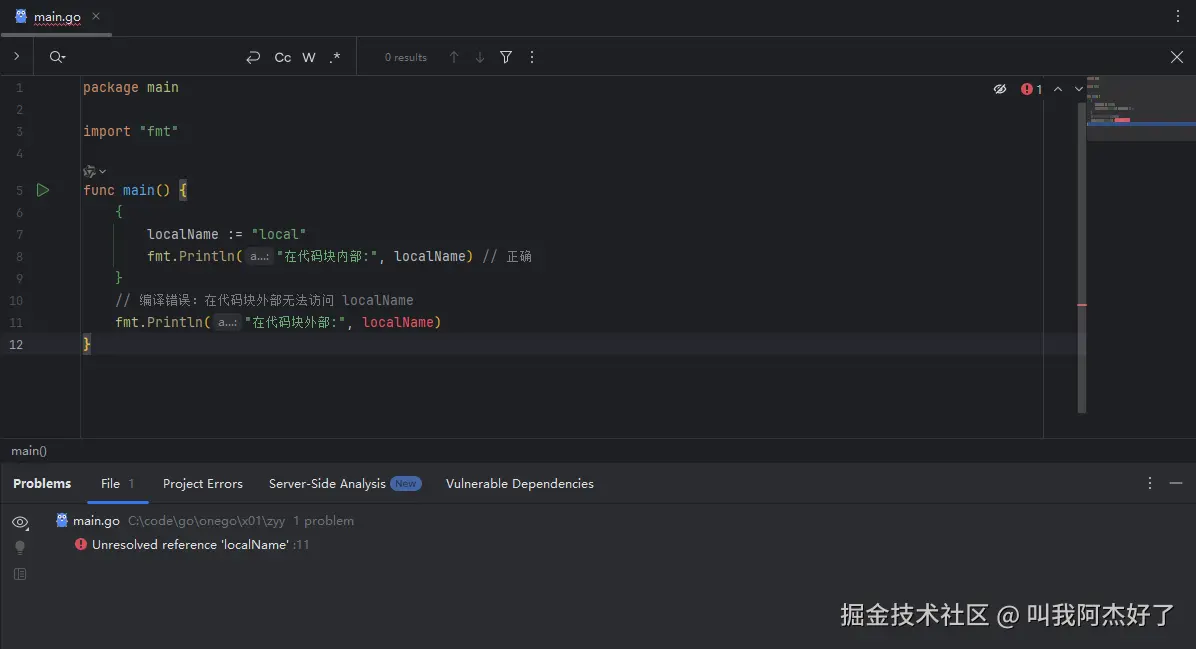Jump to previous highlighted error
This screenshot has height=649, width=1196.
pyautogui.click(x=1058, y=89)
